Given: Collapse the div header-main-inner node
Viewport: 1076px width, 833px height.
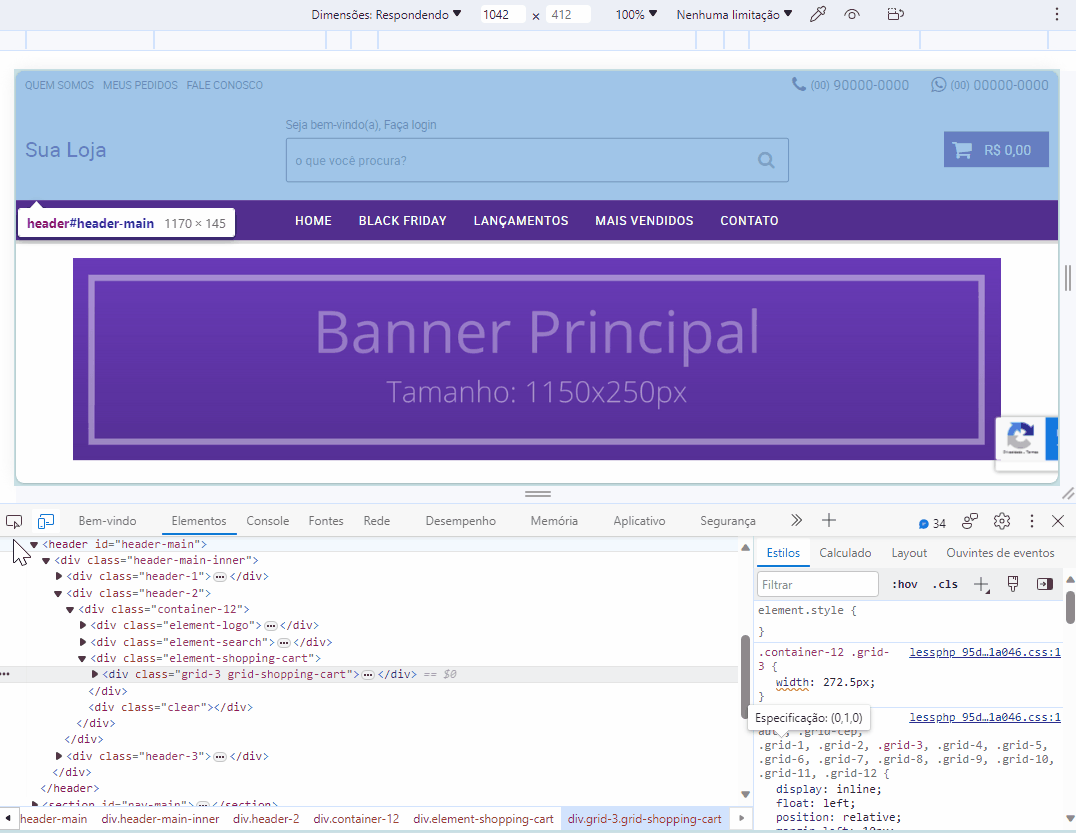Looking at the screenshot, I should click(x=46, y=561).
